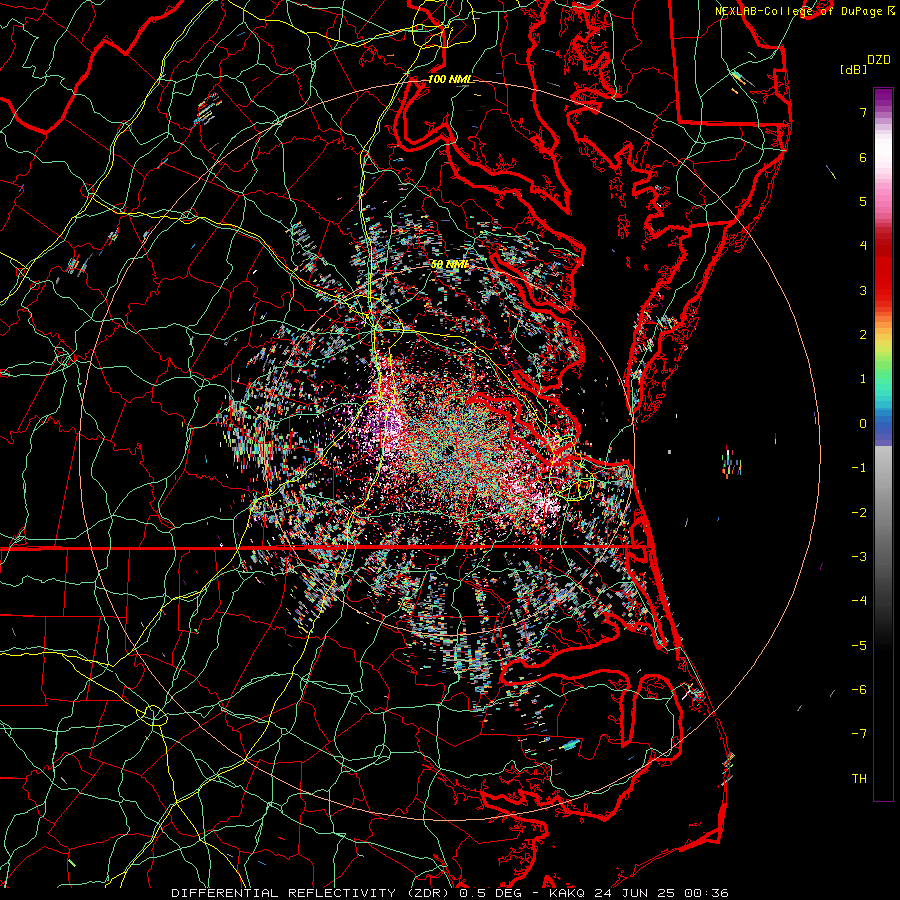The width and height of the screenshot is (900, 900).
Task: Click the -1 dB scale label
Action: pos(859,468)
